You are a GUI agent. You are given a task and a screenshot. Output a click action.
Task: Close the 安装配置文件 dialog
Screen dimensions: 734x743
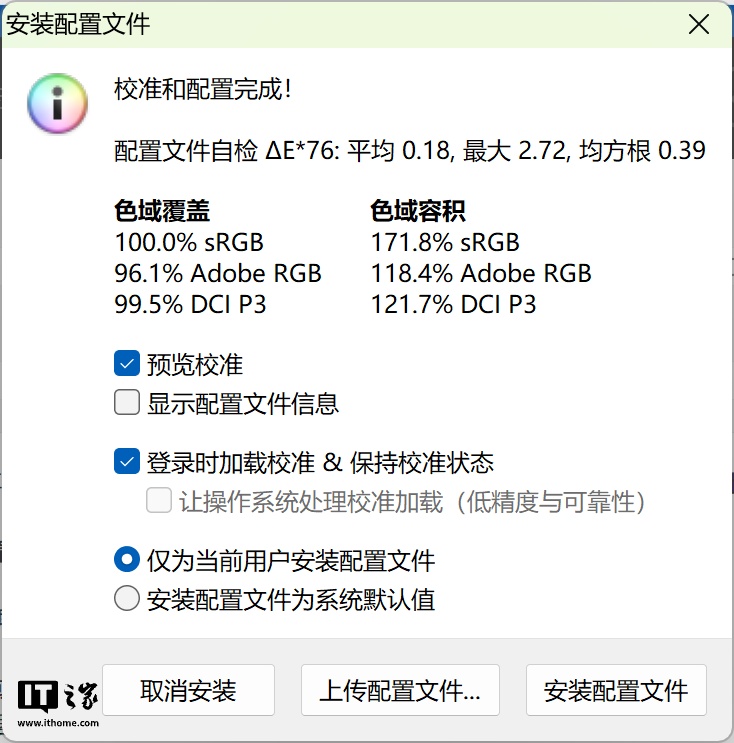pyautogui.click(x=699, y=24)
